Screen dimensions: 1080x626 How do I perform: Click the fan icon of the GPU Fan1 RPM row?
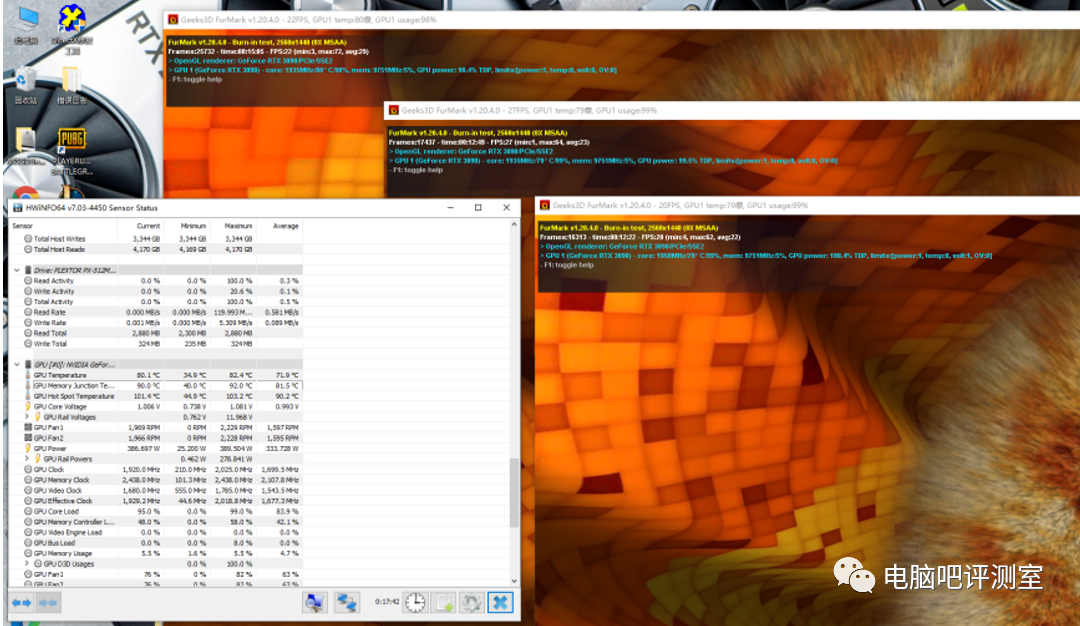click(x=28, y=428)
